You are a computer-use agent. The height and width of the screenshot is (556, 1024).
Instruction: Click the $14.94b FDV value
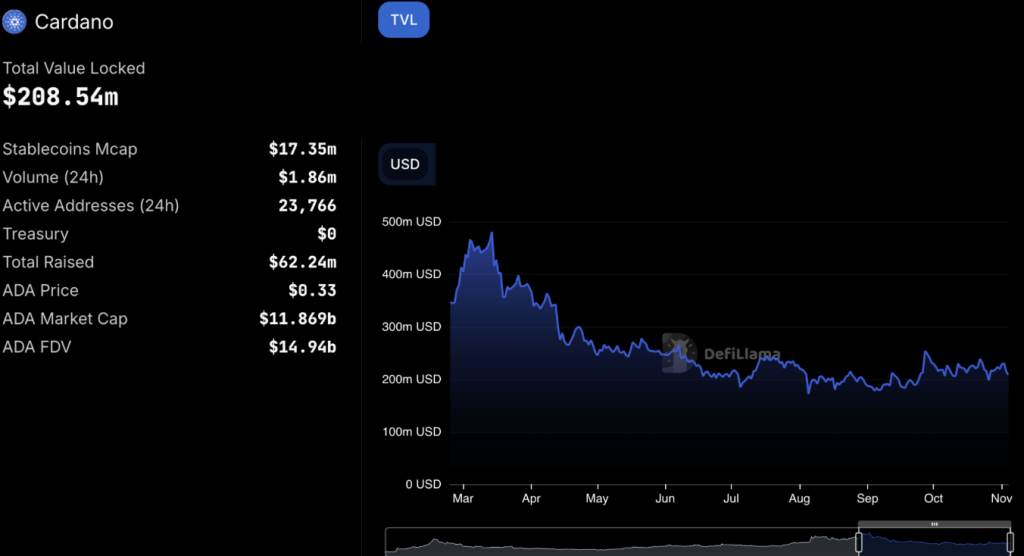[x=302, y=347]
